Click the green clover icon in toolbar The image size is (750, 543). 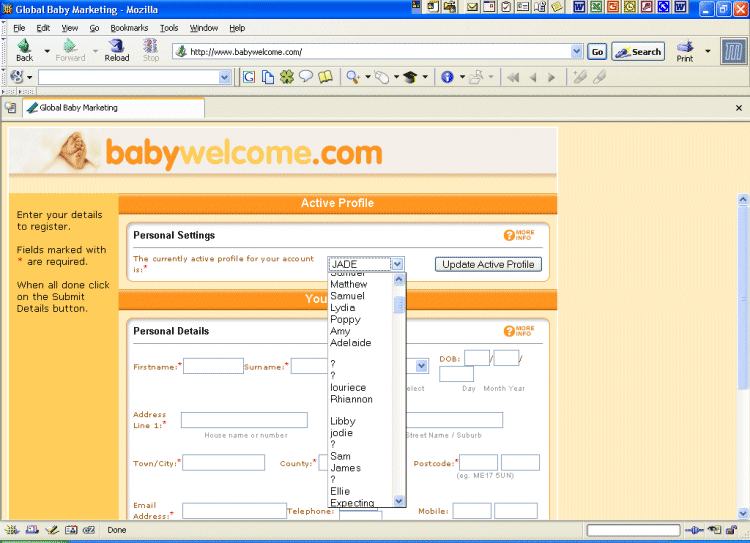pos(287,77)
